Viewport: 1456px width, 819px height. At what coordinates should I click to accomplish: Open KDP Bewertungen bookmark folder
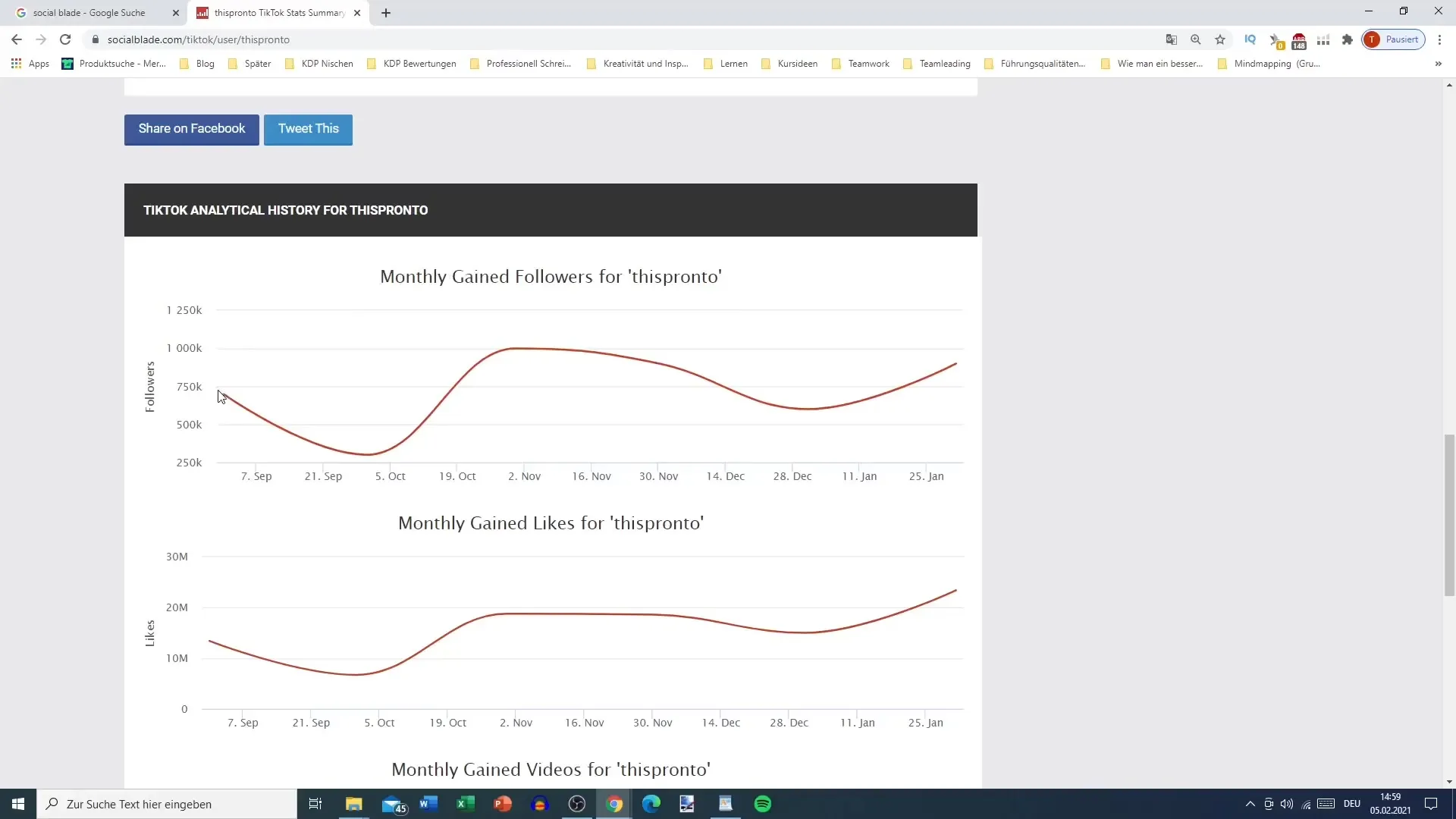tap(412, 64)
